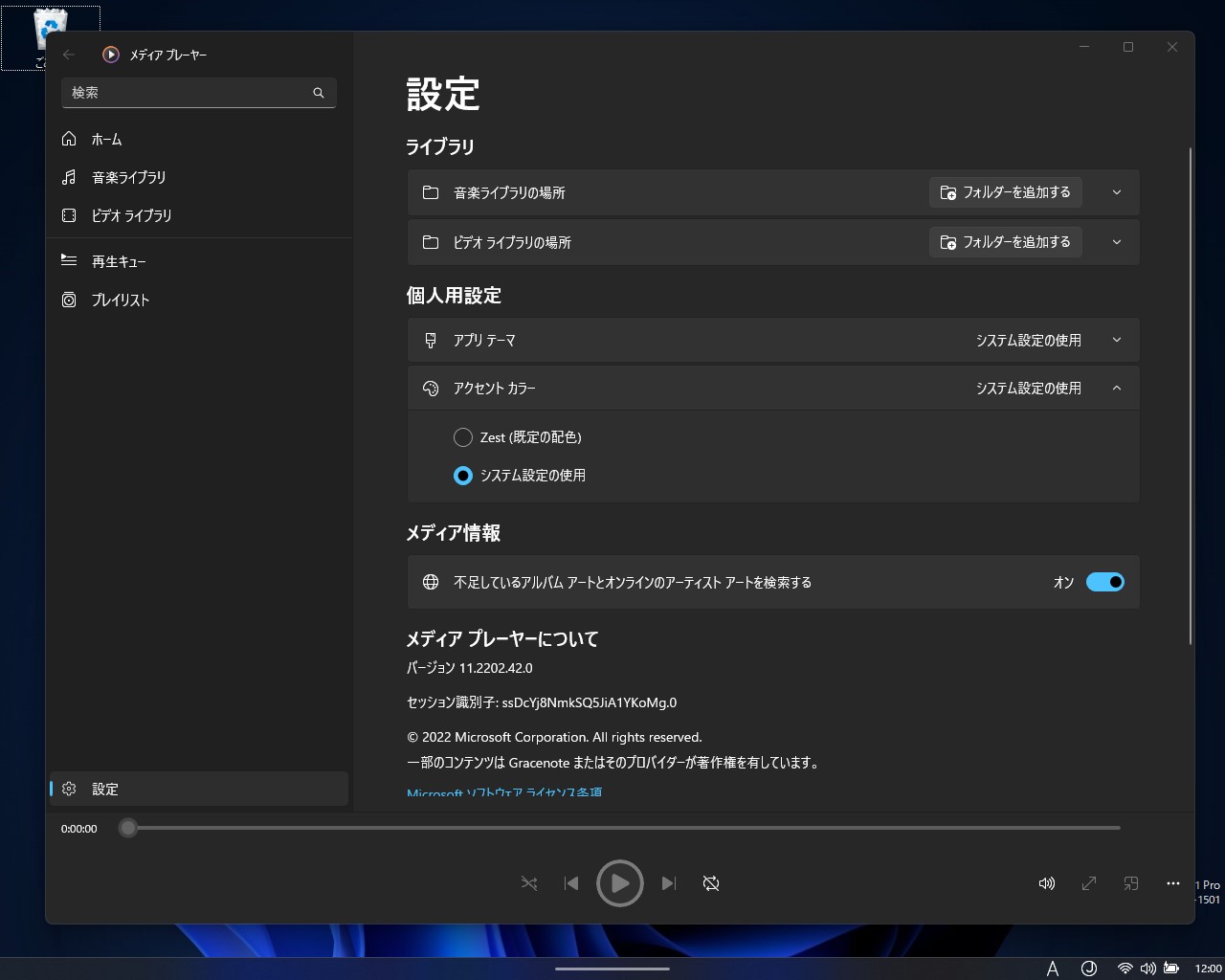Skip to the next track
The image size is (1225, 980).
click(x=669, y=883)
